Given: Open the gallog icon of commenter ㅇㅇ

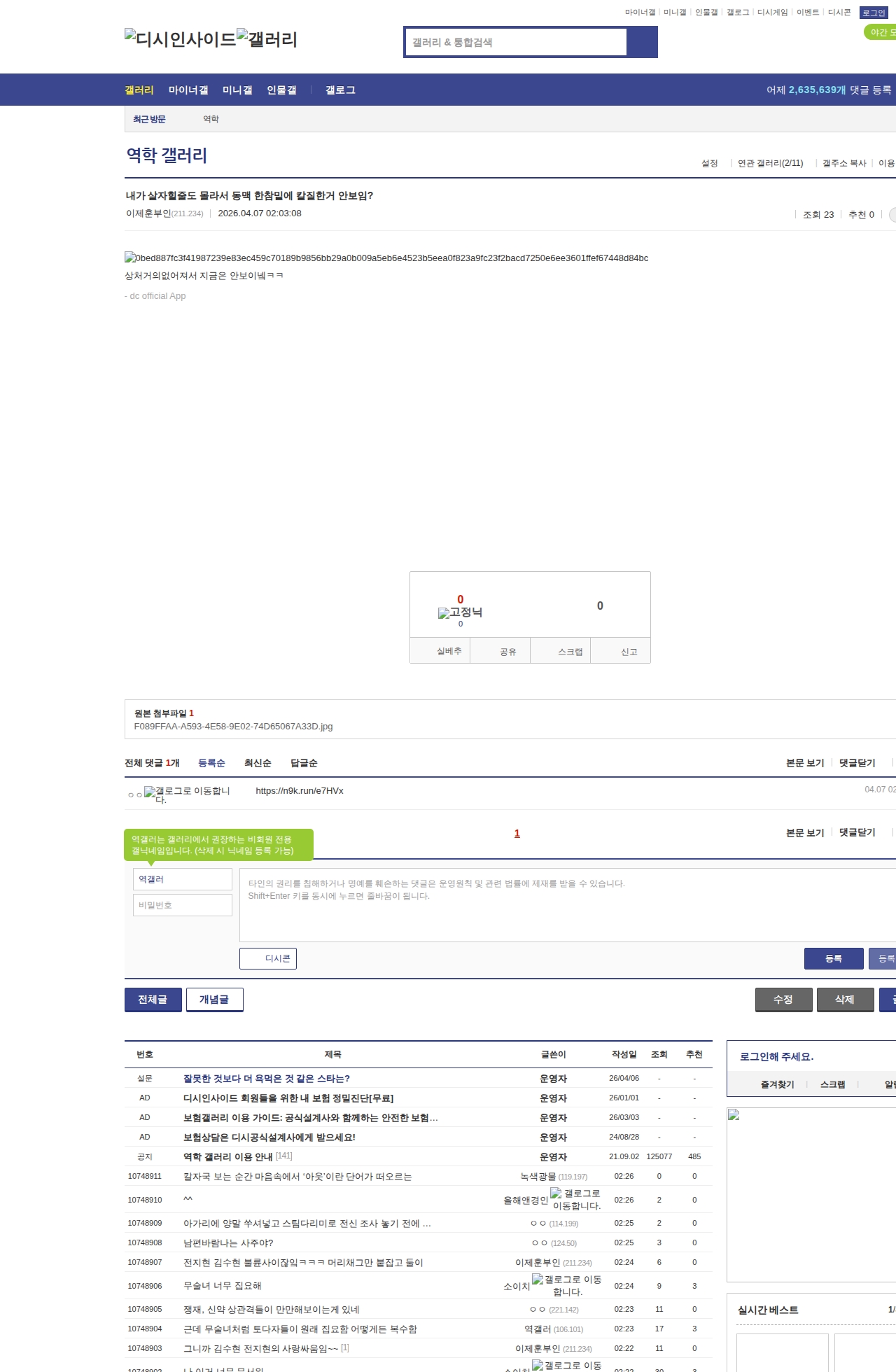Looking at the screenshot, I should 188,794.
